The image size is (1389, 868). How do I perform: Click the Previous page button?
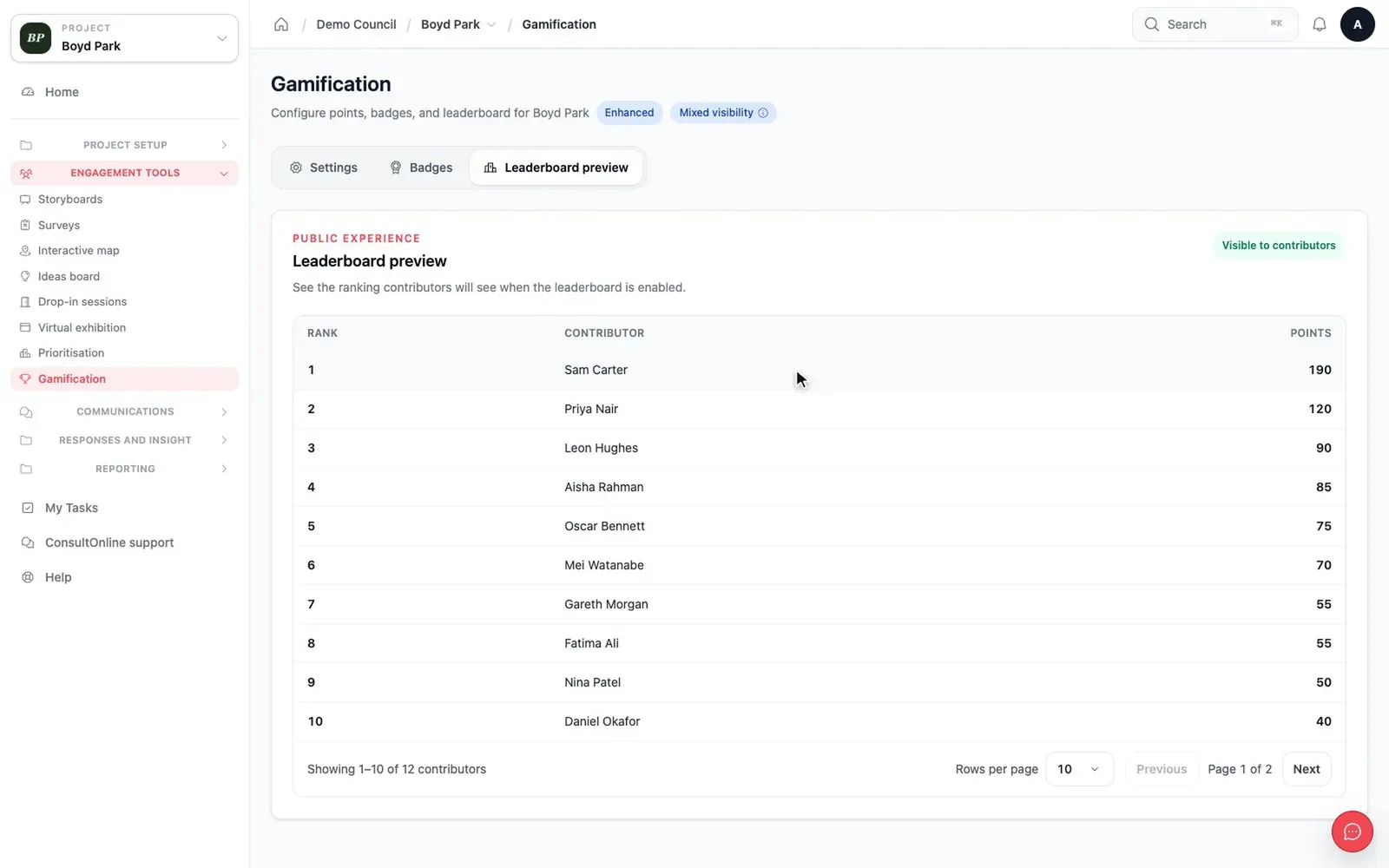coord(1162,769)
